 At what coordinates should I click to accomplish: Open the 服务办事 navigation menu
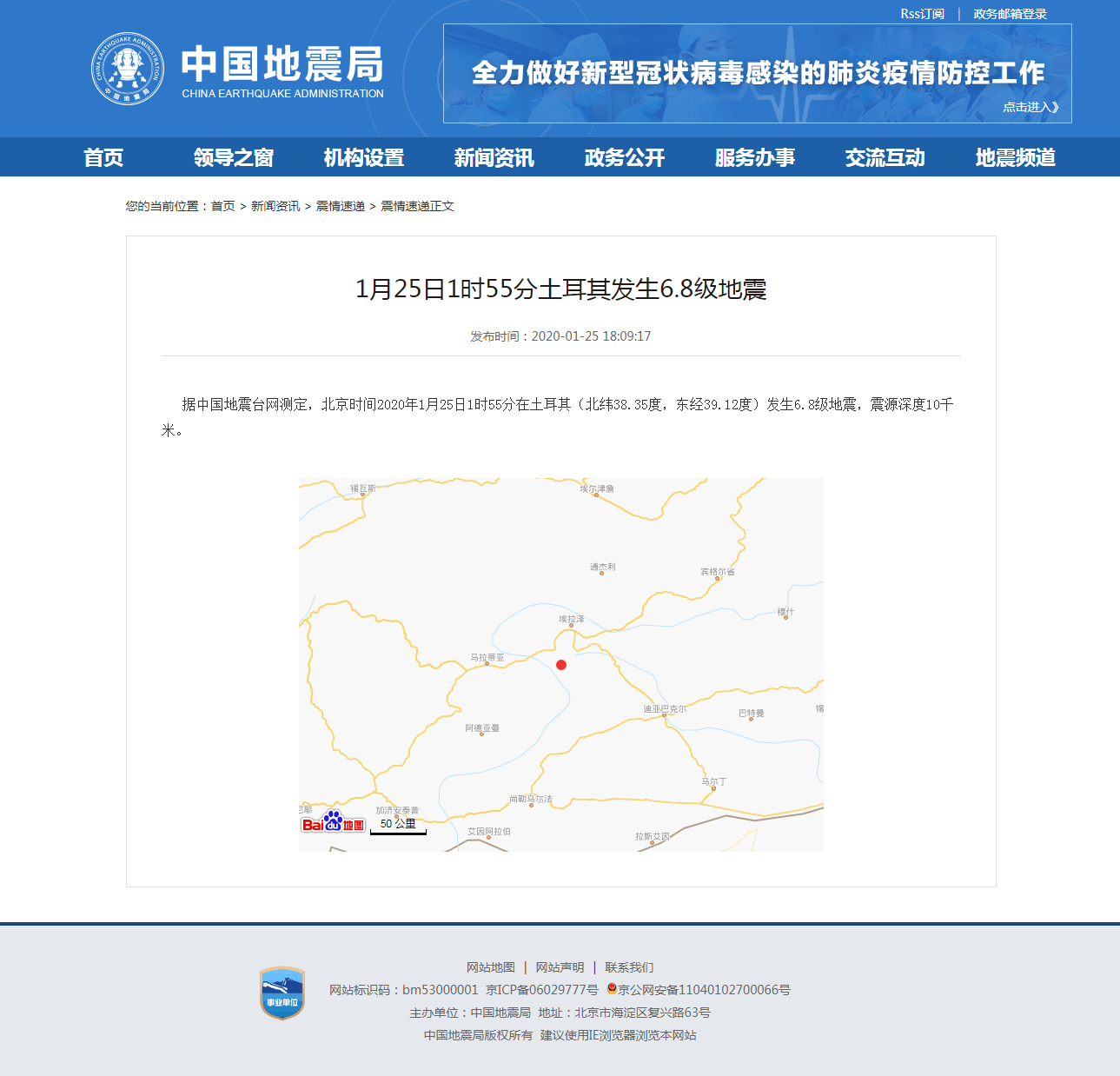point(755,157)
